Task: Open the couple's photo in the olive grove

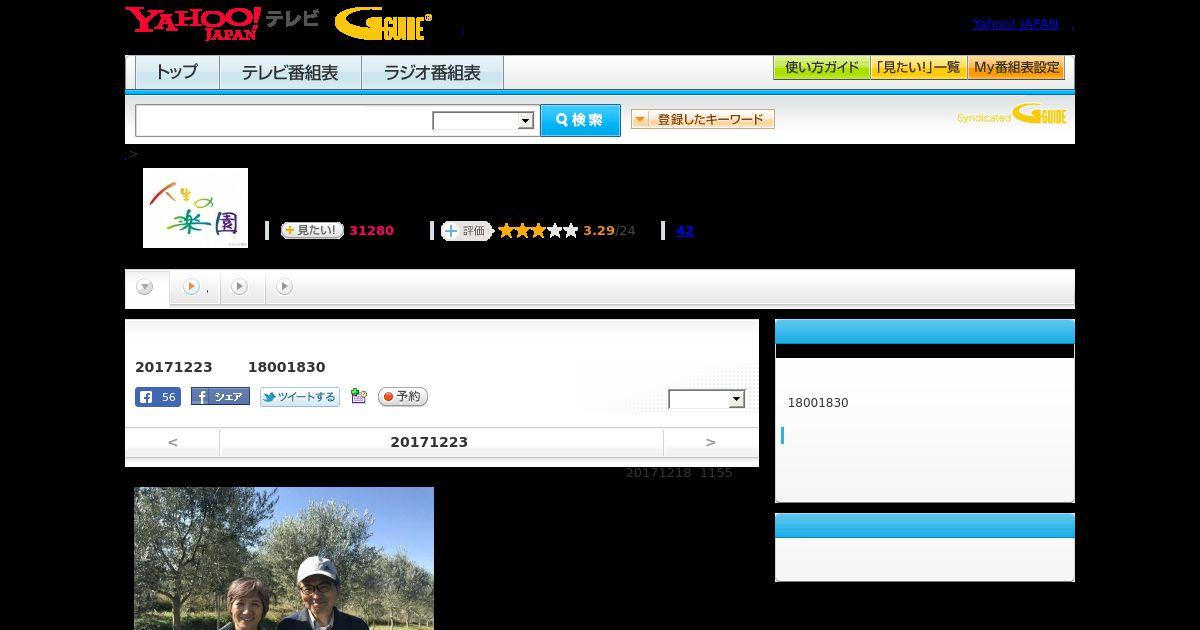Action: [284, 558]
